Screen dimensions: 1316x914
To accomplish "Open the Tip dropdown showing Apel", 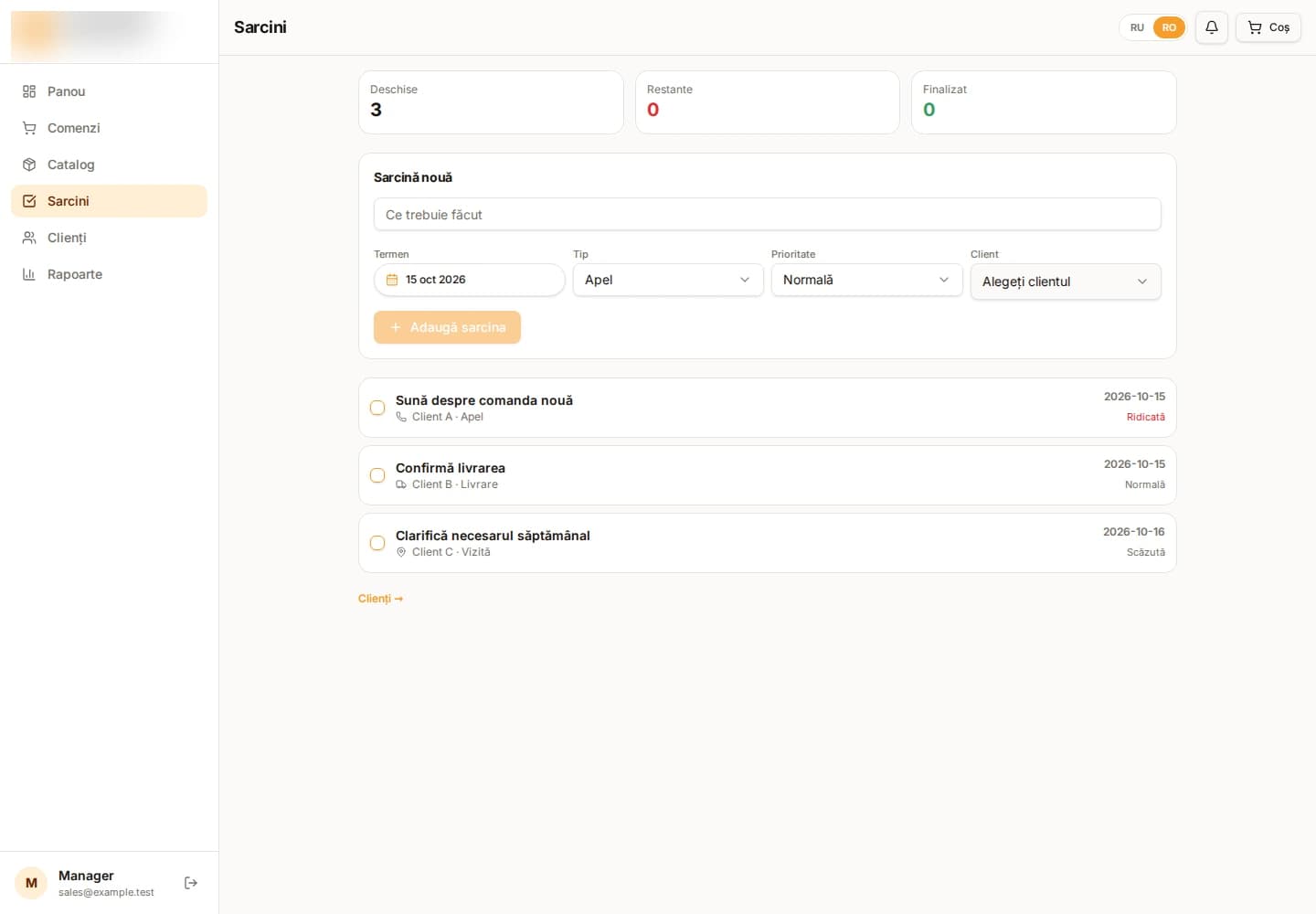I will click(x=668, y=280).
